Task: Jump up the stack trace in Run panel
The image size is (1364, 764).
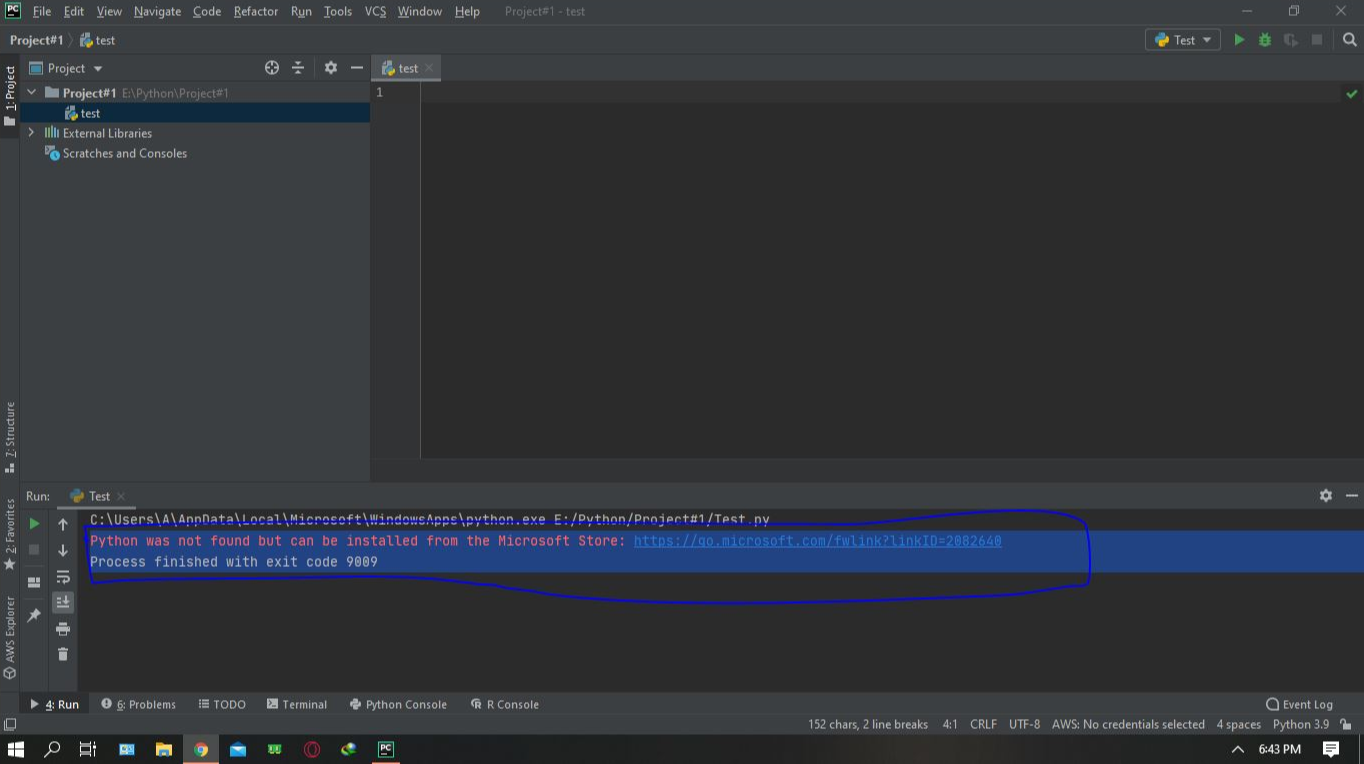Action: tap(63, 524)
